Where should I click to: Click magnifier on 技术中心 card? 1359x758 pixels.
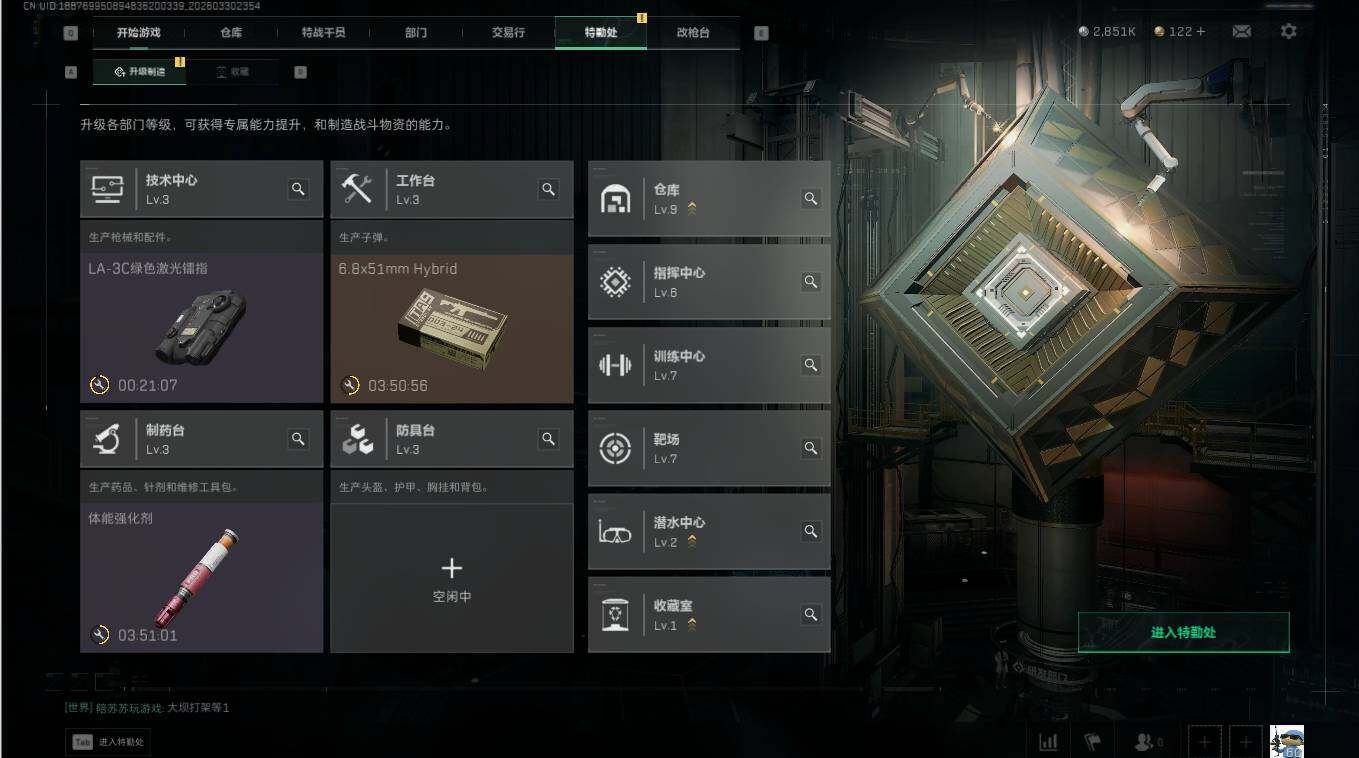[x=298, y=189]
